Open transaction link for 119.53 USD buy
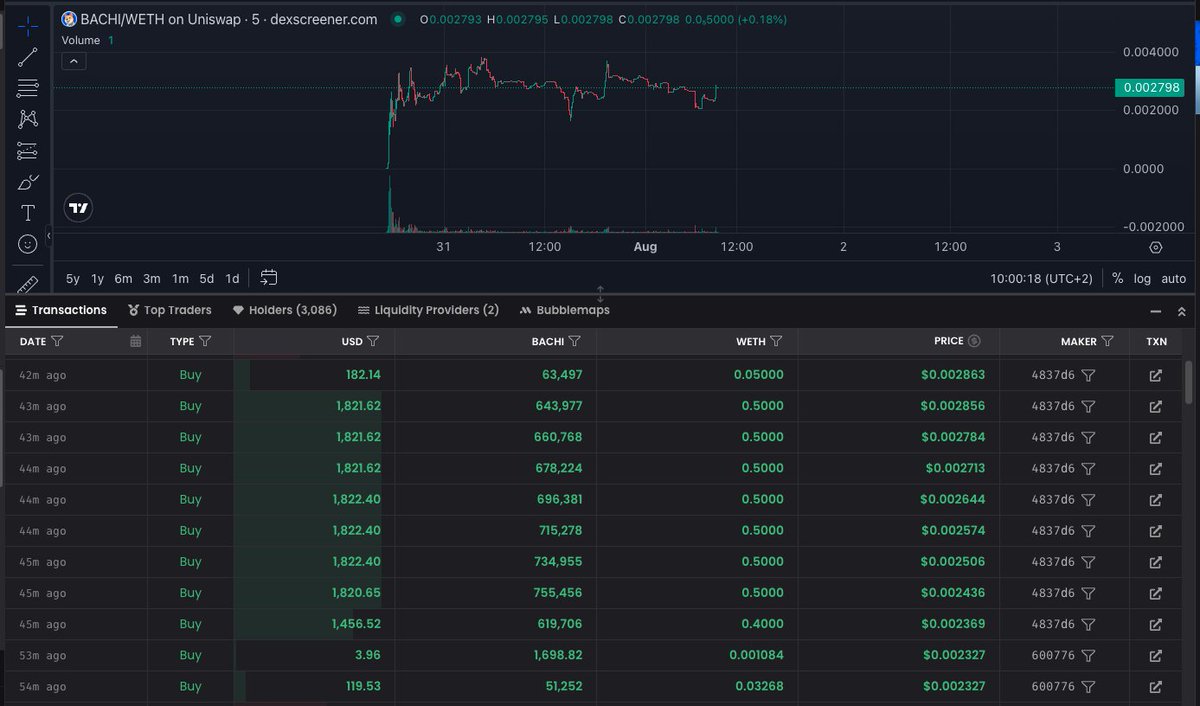The height and width of the screenshot is (706, 1200). click(x=1156, y=686)
